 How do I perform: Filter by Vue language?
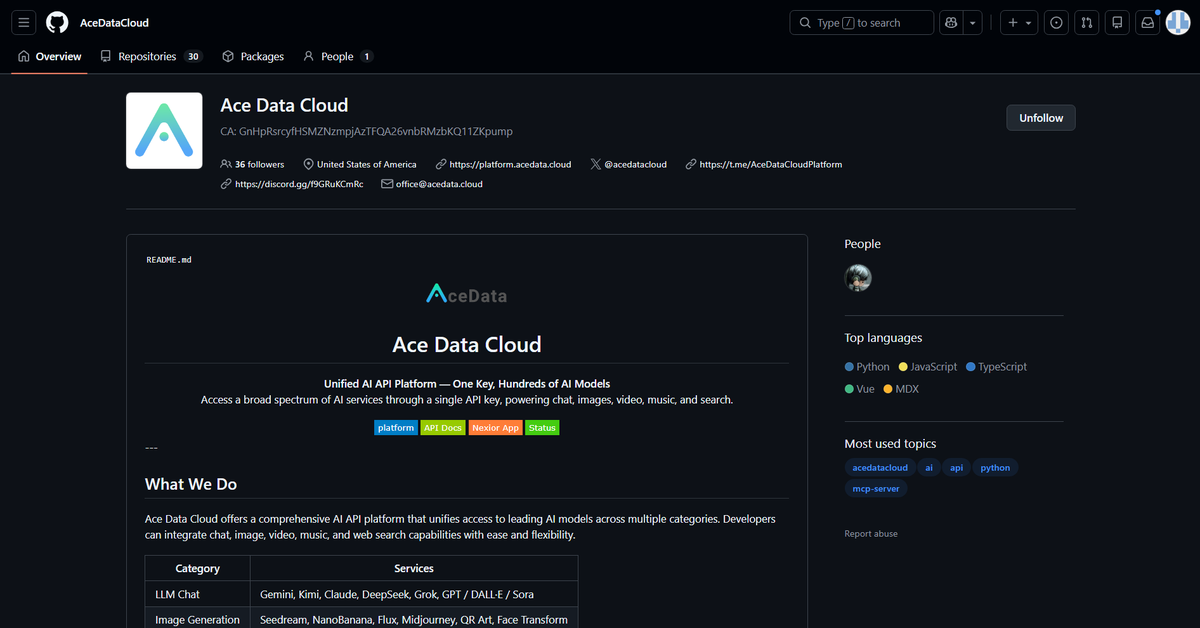[x=860, y=389]
